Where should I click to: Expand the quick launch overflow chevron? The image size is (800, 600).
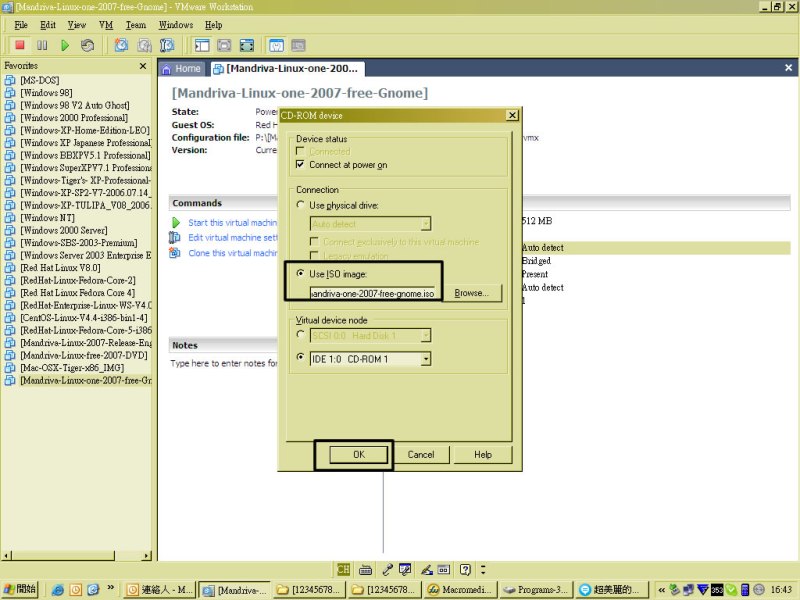[110, 588]
